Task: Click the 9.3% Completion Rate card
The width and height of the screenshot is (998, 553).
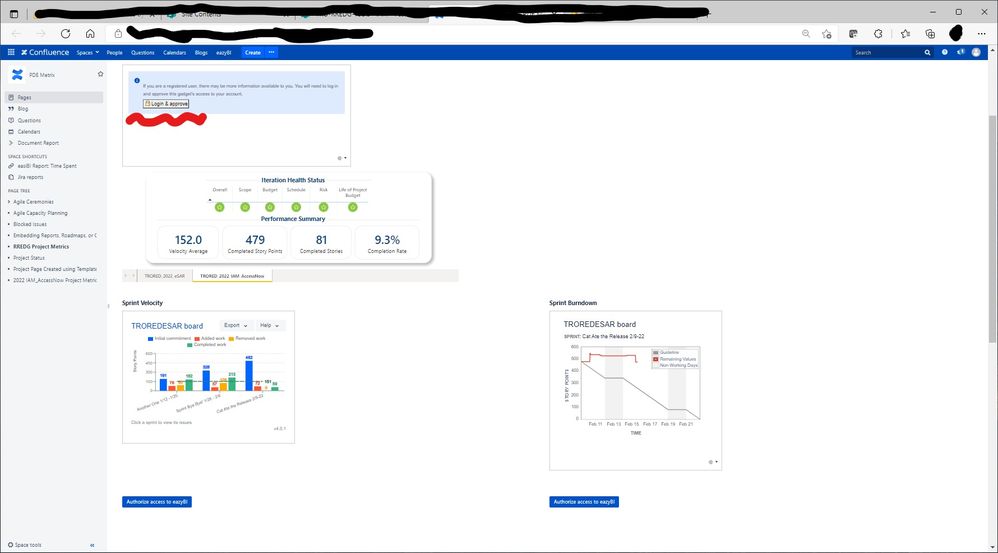Action: click(x=387, y=243)
